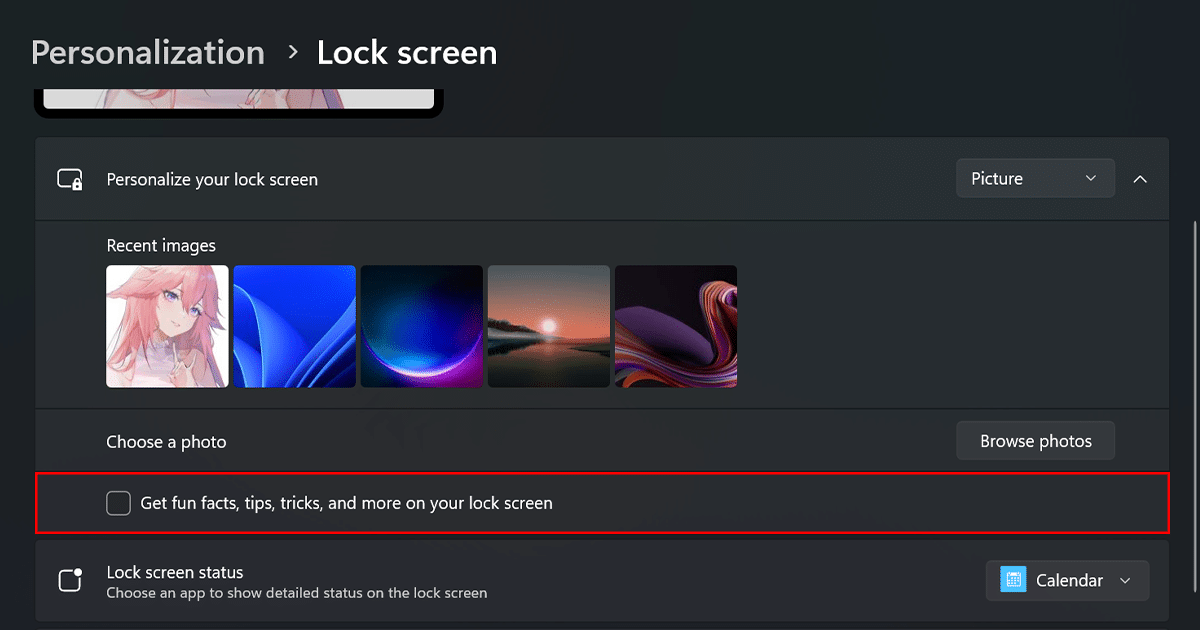Choose the blue Windows bloom wallpaper
Viewport: 1200px width, 630px height.
pos(295,326)
